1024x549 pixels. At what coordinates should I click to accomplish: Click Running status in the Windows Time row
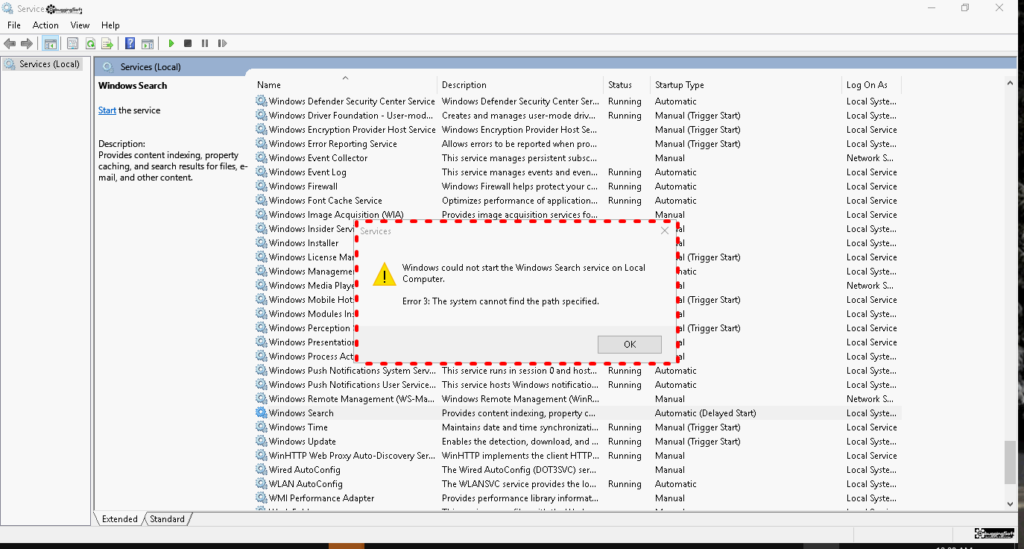tap(624, 427)
